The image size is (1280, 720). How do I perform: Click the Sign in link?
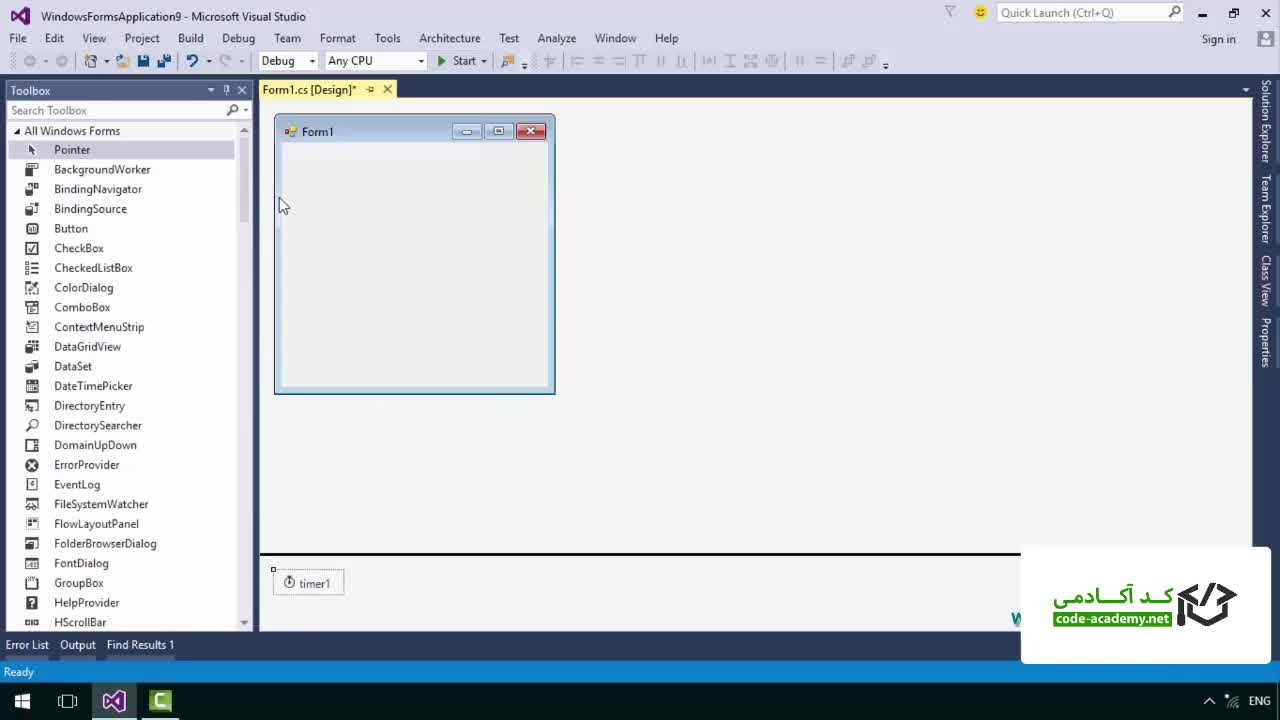[1218, 39]
